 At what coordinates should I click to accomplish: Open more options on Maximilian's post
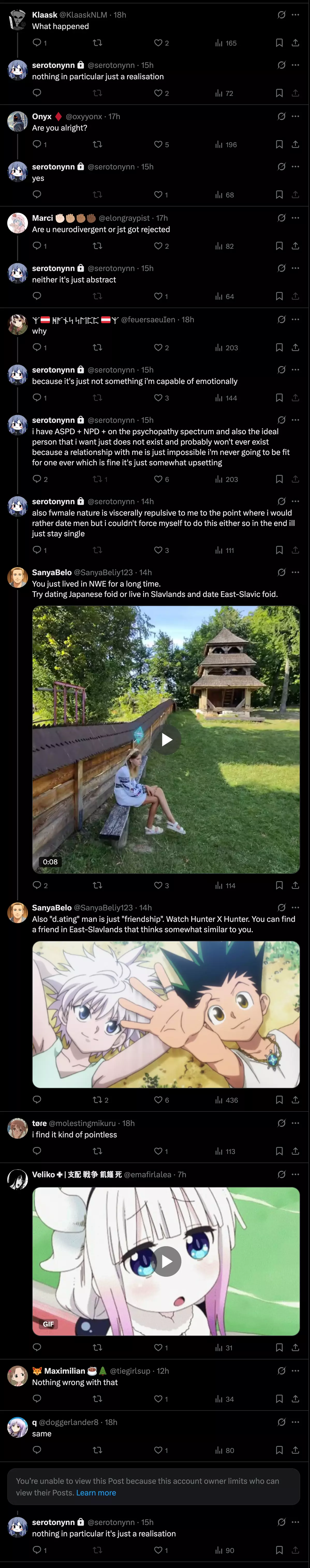point(296,1371)
